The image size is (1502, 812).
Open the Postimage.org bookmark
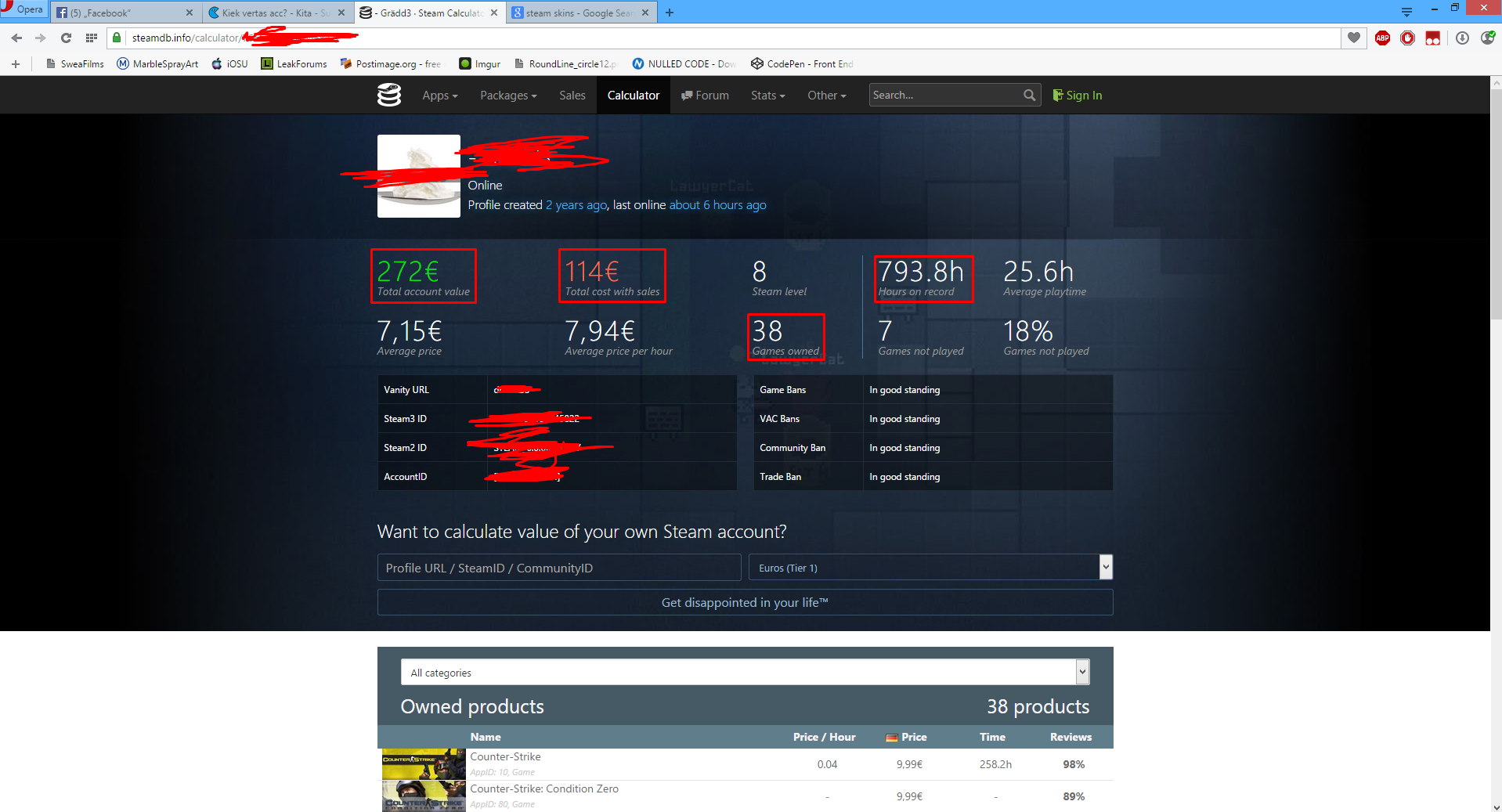[x=390, y=64]
